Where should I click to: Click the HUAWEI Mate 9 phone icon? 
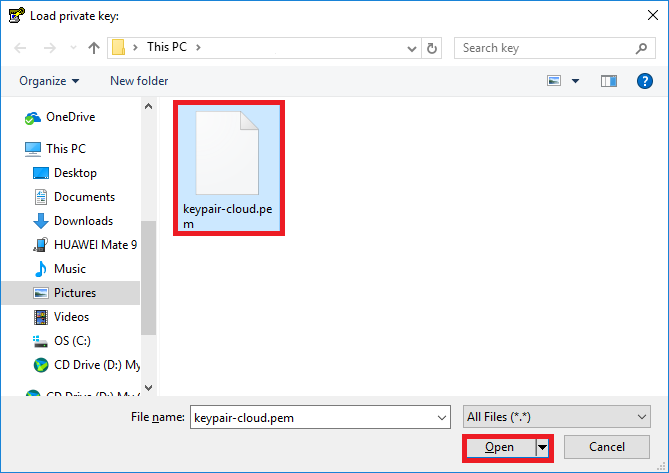click(x=41, y=245)
